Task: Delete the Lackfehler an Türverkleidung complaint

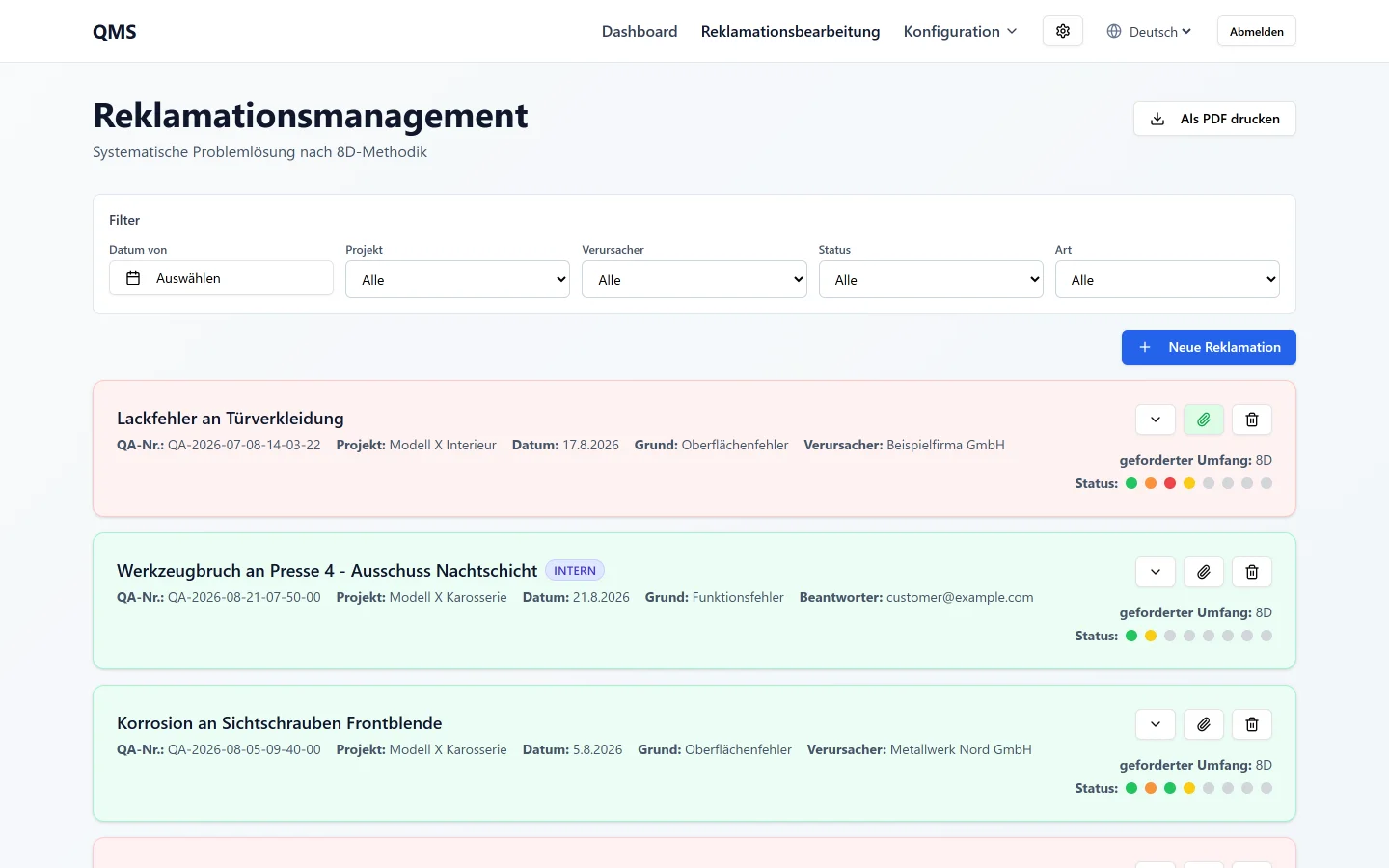Action: pos(1252,420)
